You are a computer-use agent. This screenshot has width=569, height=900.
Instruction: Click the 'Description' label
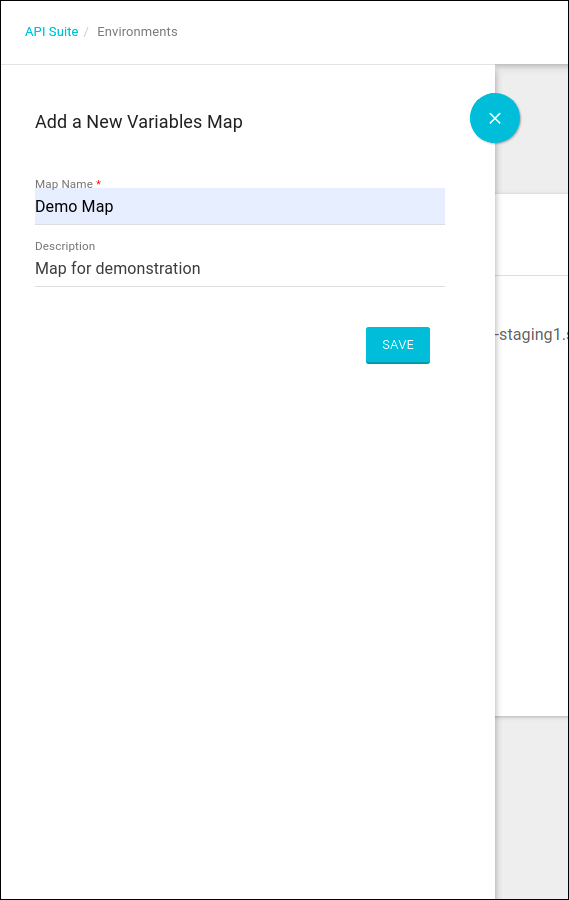tap(65, 246)
